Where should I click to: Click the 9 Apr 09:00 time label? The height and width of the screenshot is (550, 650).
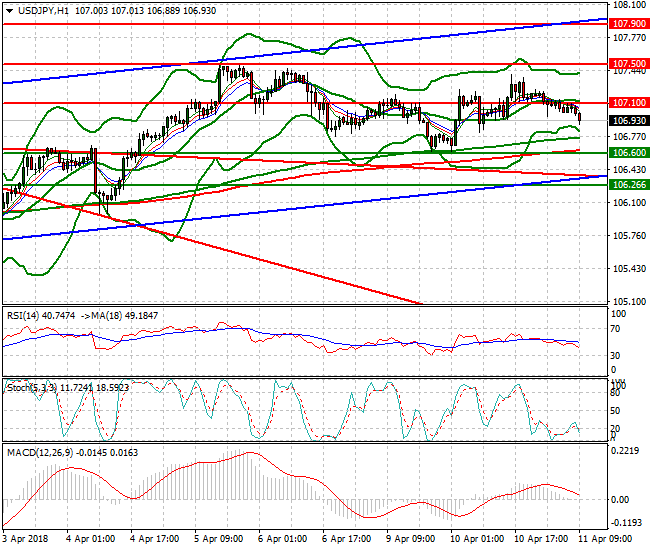(x=410, y=539)
